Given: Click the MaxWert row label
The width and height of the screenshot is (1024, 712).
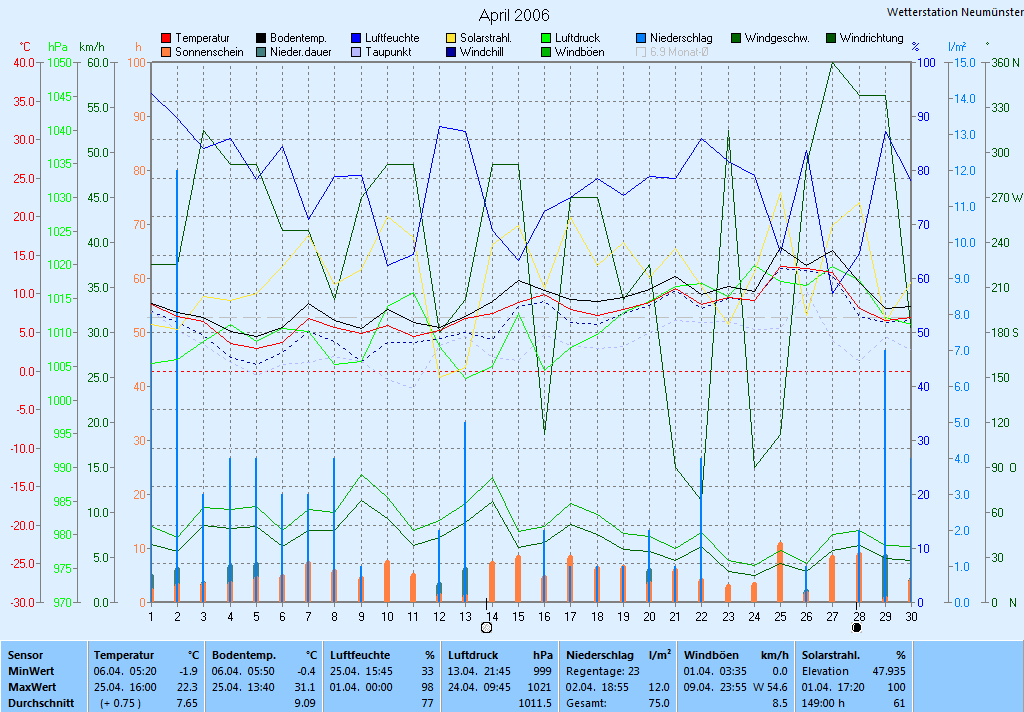Looking at the screenshot, I should tap(33, 687).
